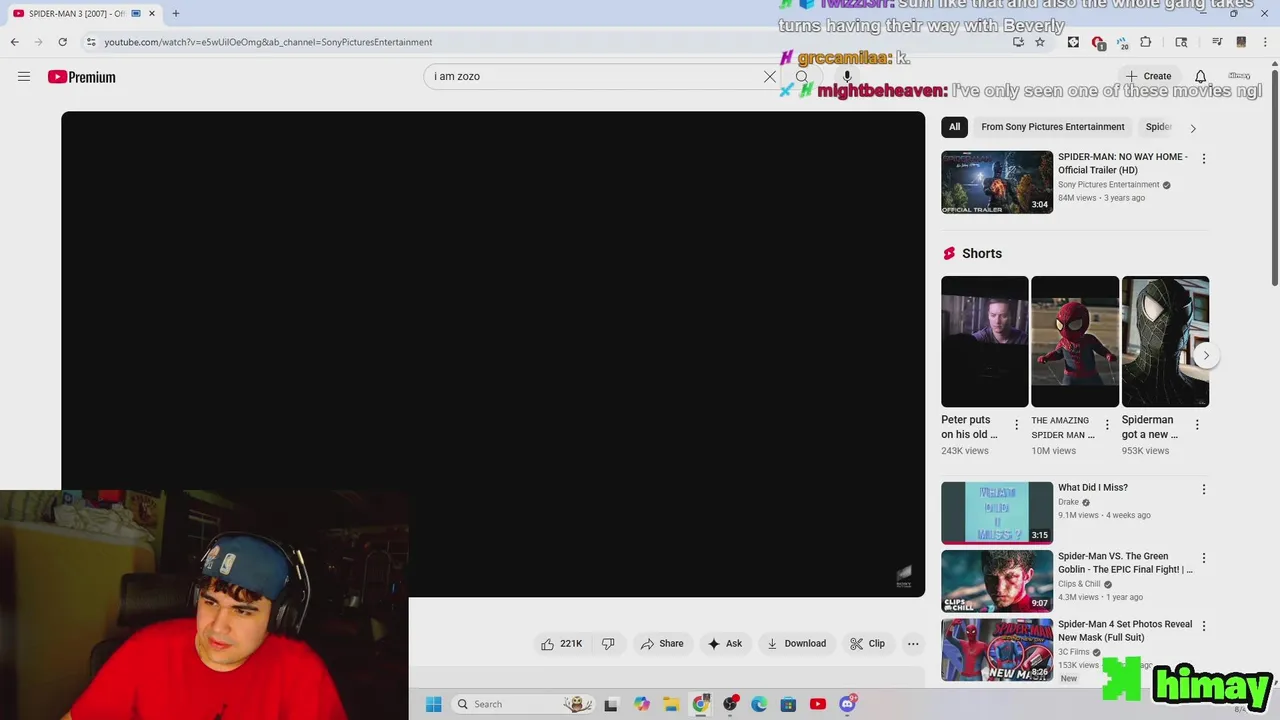Open Microsoft Edge from the taskbar
This screenshot has width=1280, height=720.
point(759,704)
